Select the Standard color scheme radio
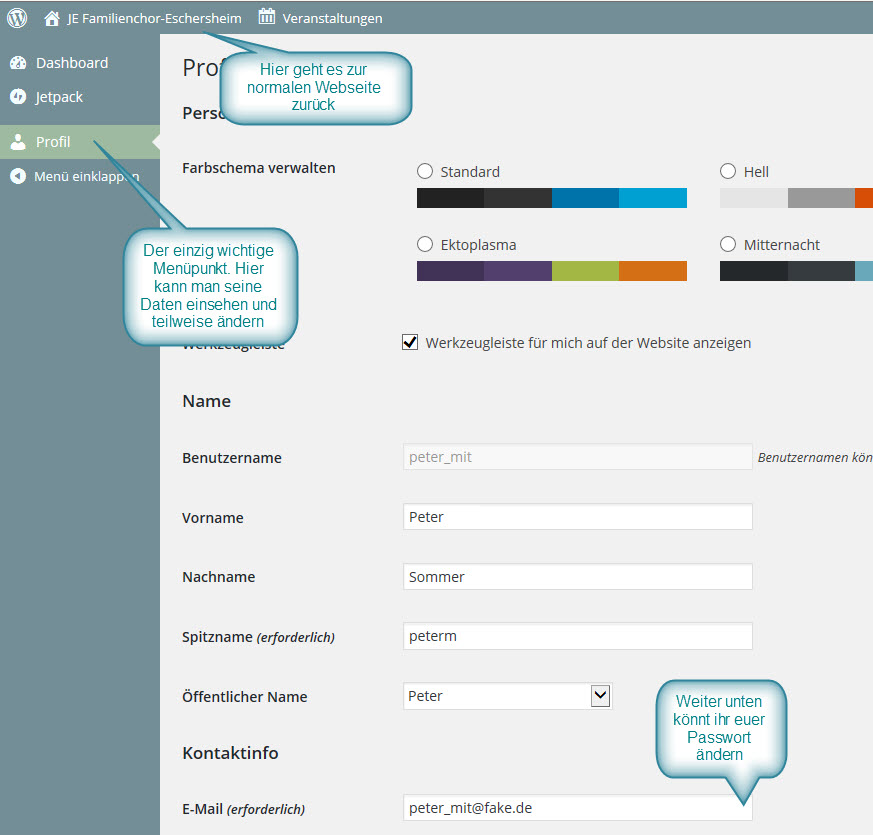Viewport: 873px width, 835px height. (x=425, y=171)
